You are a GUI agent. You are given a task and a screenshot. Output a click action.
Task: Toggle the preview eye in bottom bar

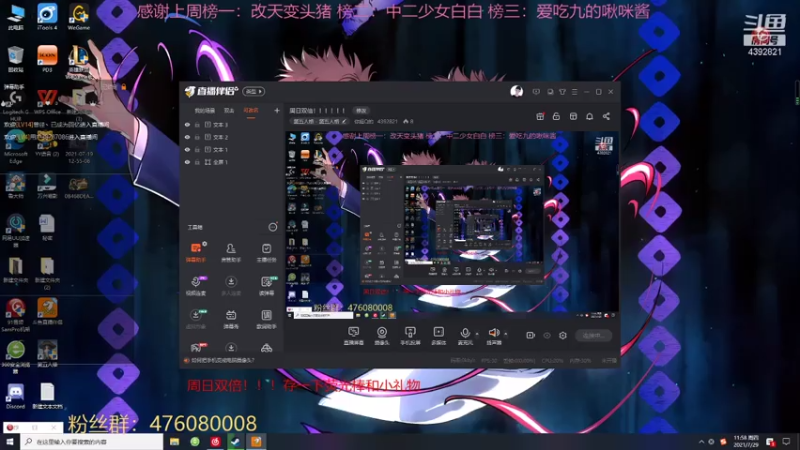[546, 335]
